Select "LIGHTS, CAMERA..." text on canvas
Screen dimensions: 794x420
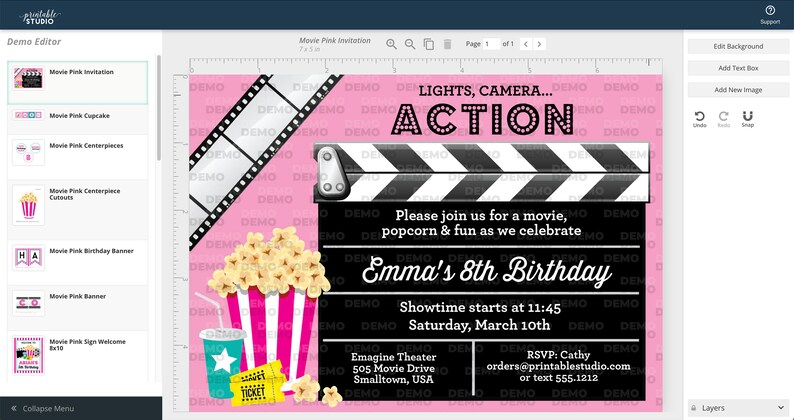[485, 91]
